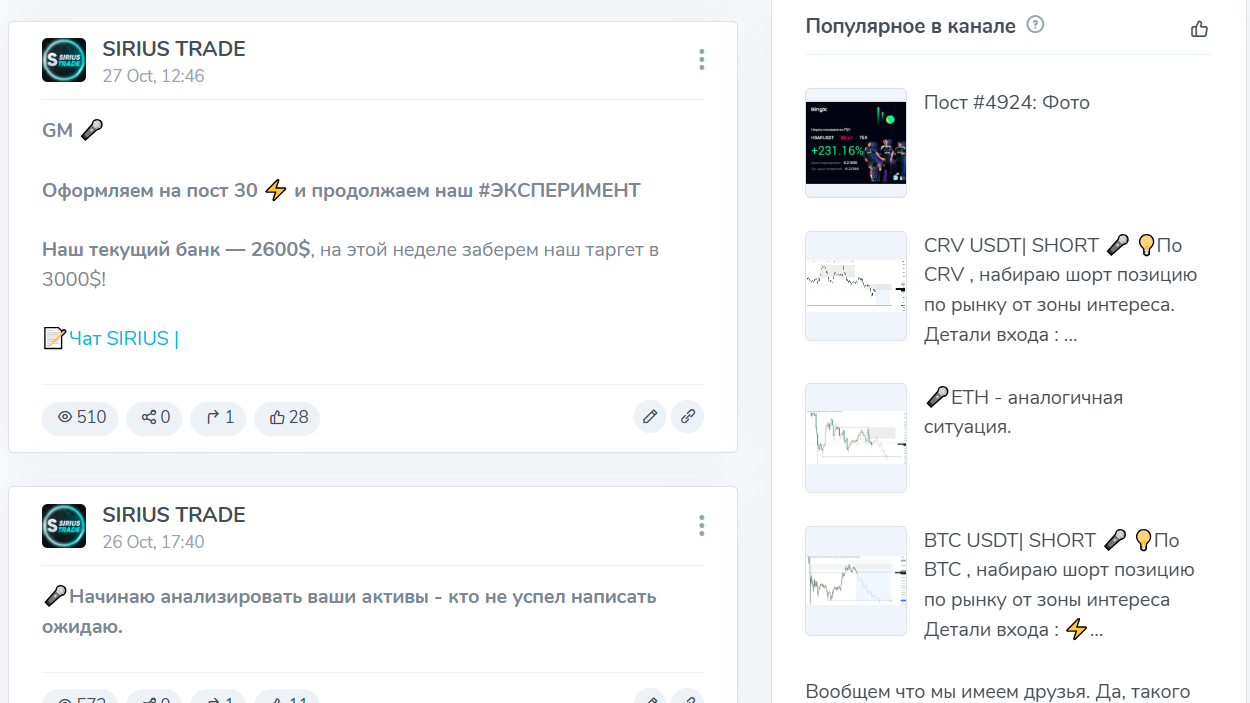Click the SIRIUS TRADE channel name

(174, 48)
